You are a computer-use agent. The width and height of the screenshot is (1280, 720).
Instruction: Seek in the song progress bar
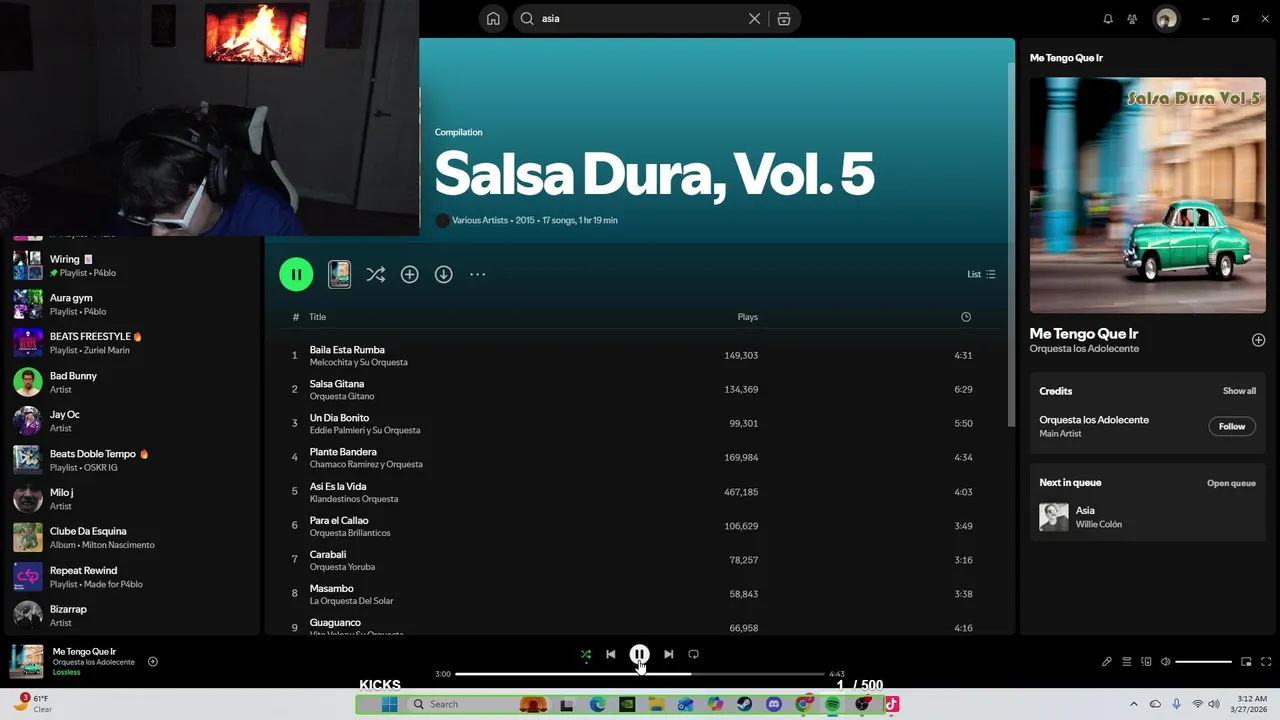pos(640,674)
